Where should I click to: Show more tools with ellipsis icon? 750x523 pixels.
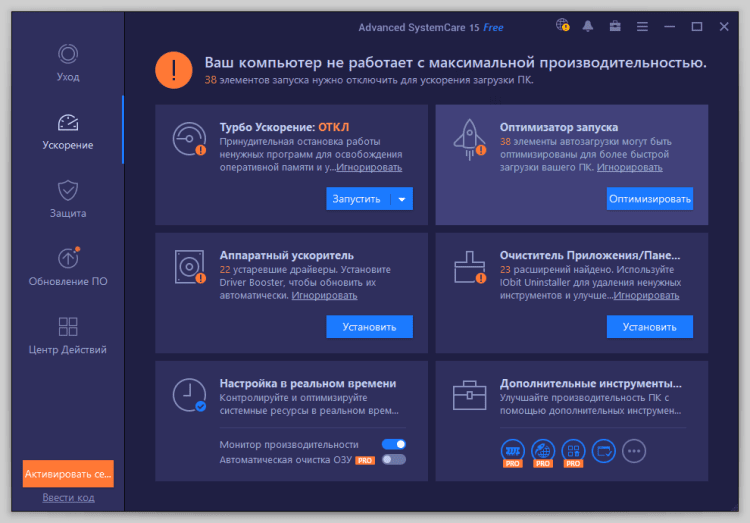(x=634, y=451)
